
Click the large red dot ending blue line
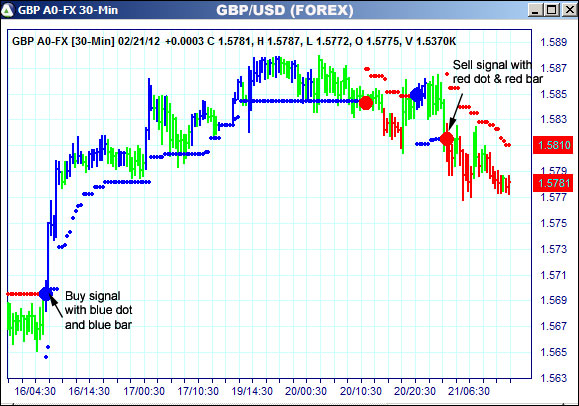[366, 103]
